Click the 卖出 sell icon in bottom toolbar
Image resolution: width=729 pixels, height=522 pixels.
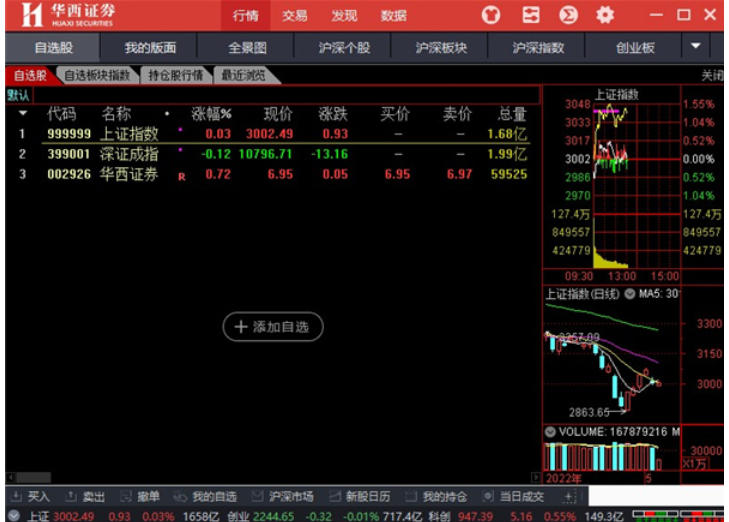[71, 497]
